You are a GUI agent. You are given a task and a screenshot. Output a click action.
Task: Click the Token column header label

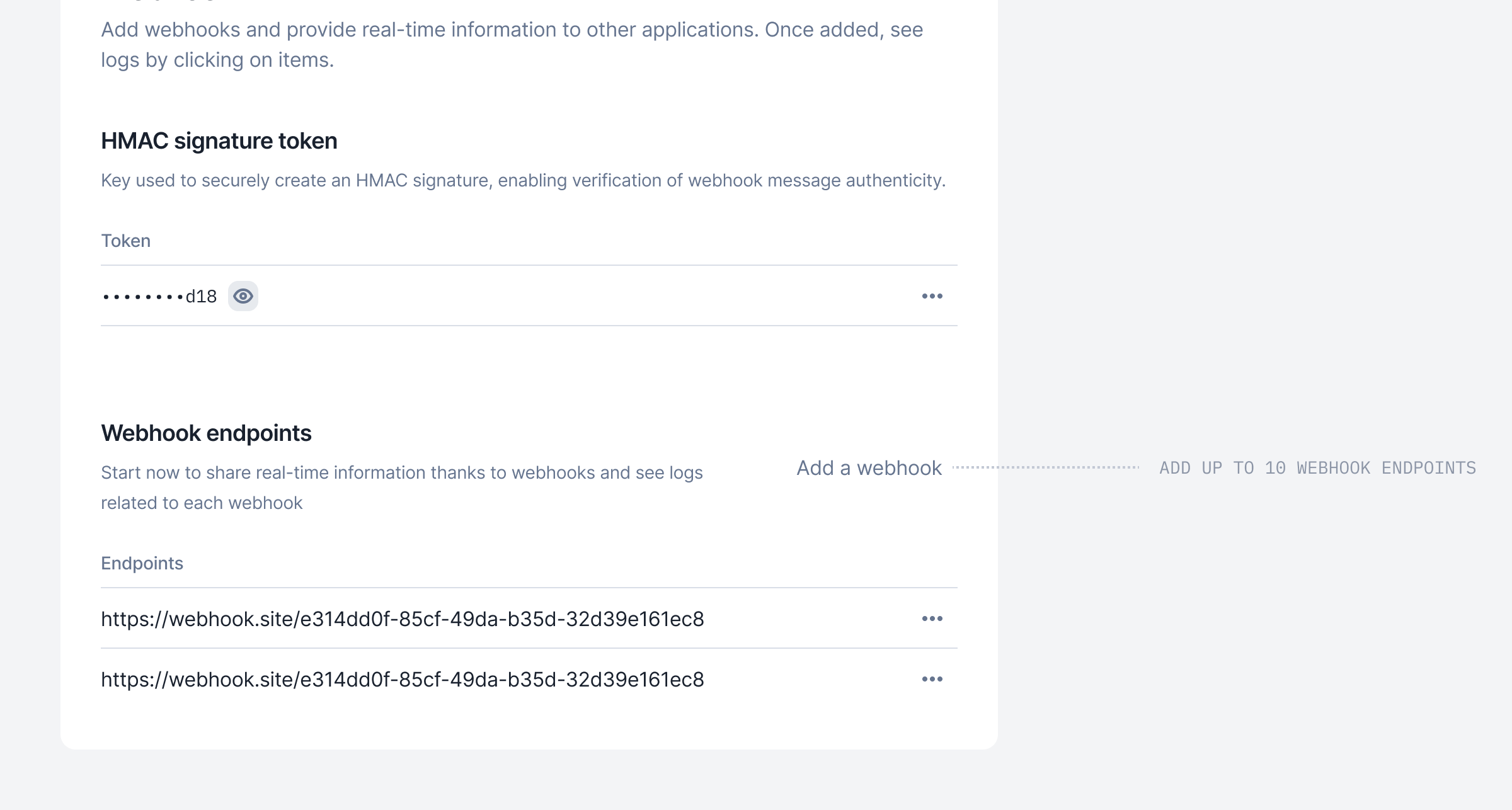(126, 241)
